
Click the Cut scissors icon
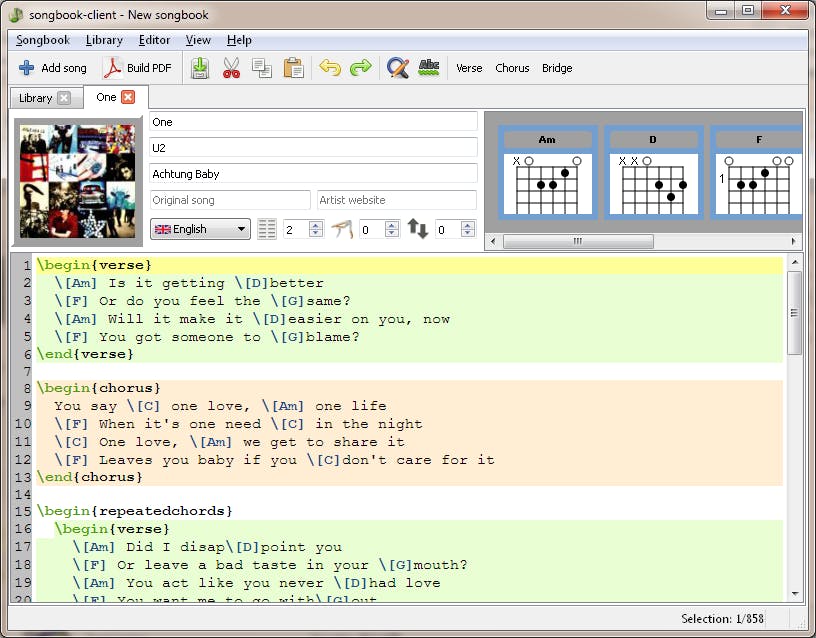pos(231,68)
